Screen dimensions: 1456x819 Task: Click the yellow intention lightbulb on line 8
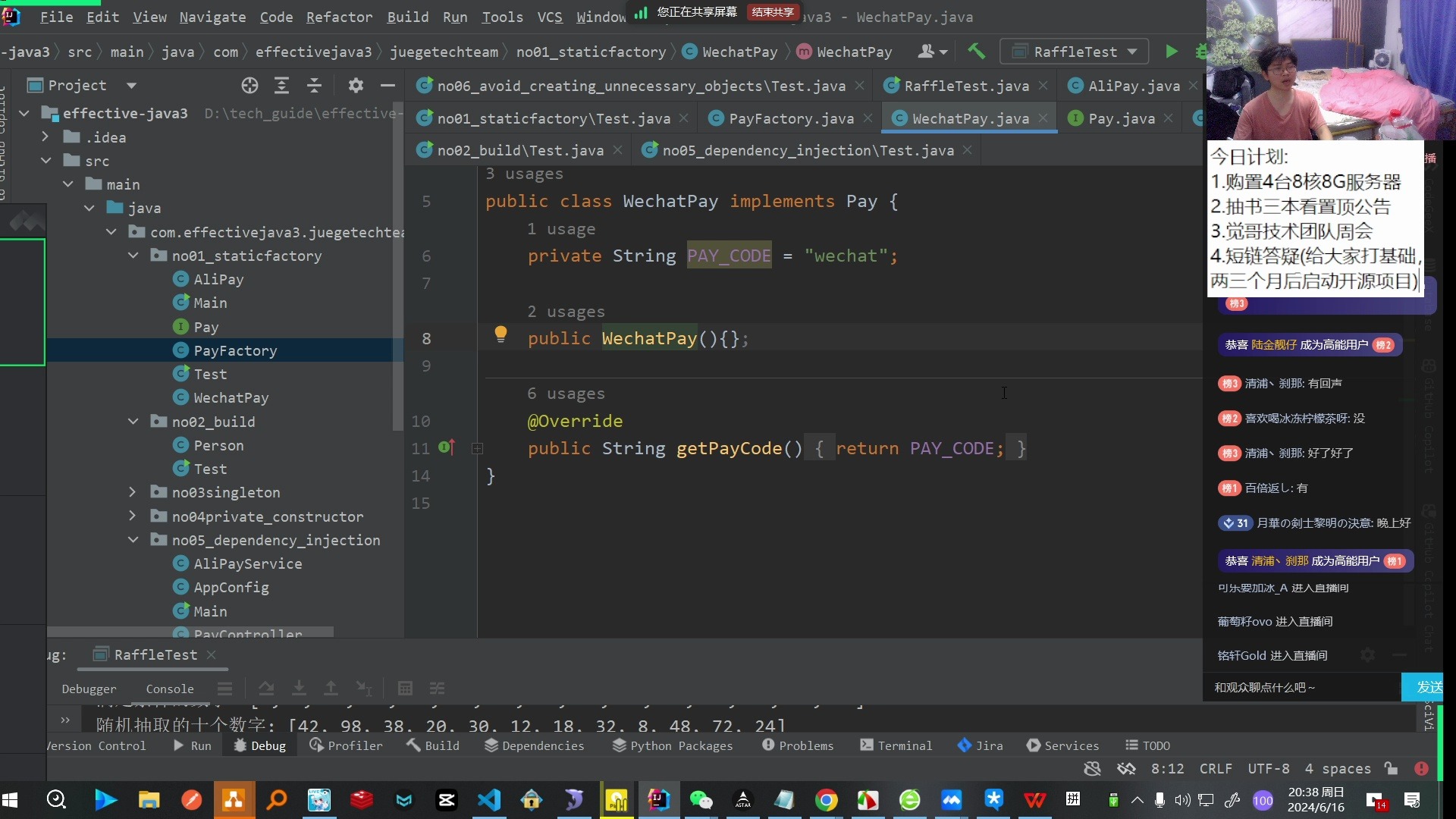(x=500, y=334)
